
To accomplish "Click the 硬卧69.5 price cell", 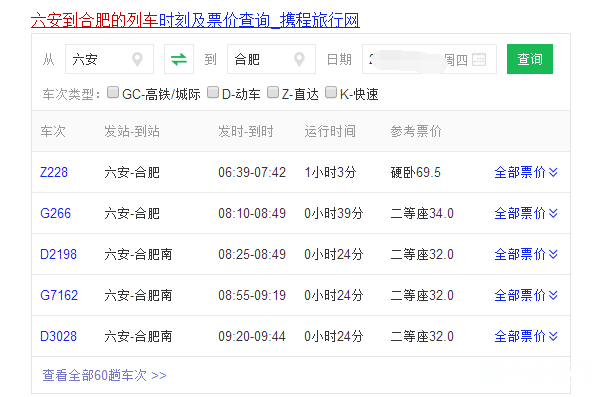I will pos(415,172).
